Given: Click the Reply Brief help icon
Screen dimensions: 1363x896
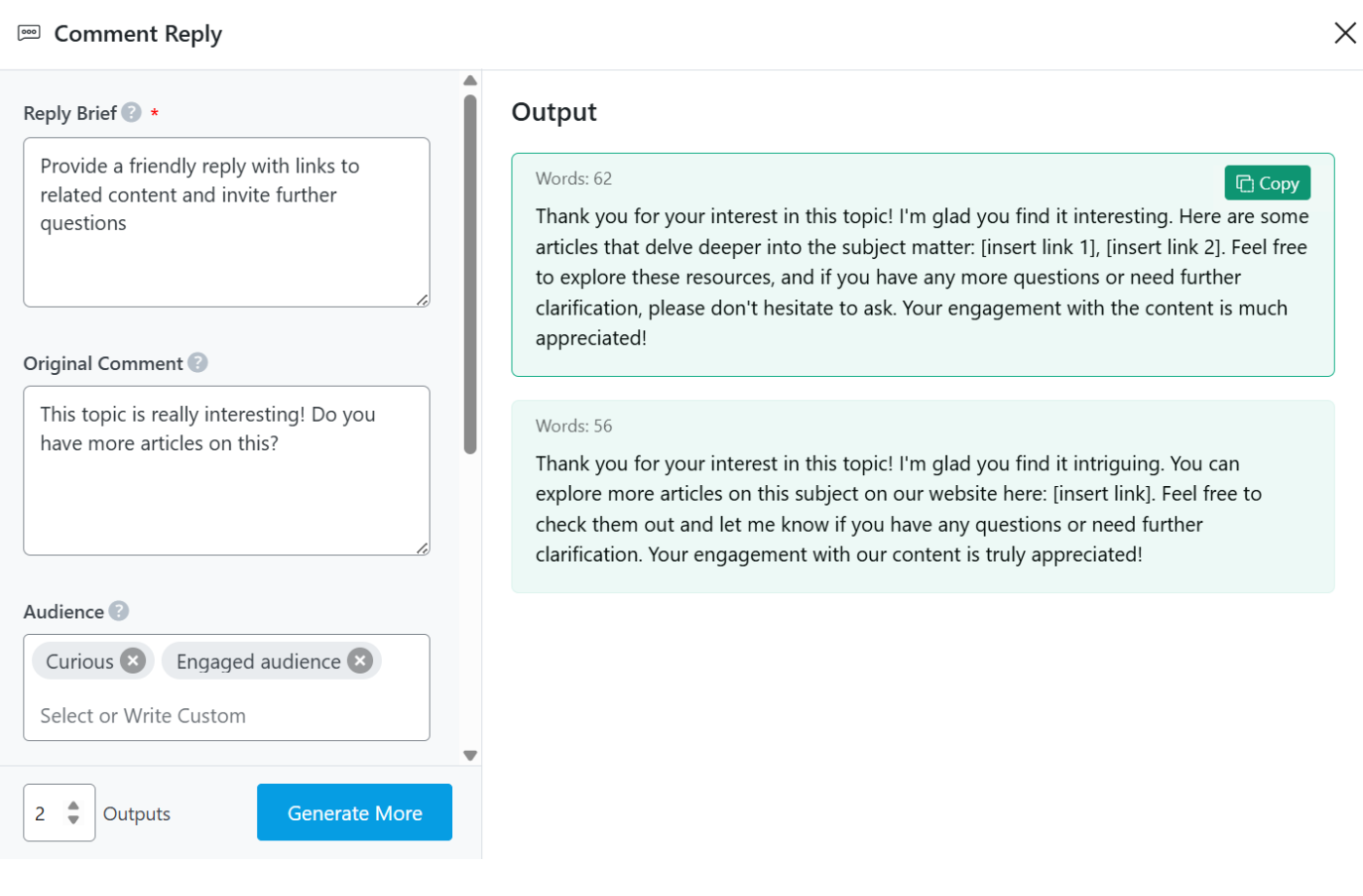Looking at the screenshot, I should pyautogui.click(x=132, y=113).
